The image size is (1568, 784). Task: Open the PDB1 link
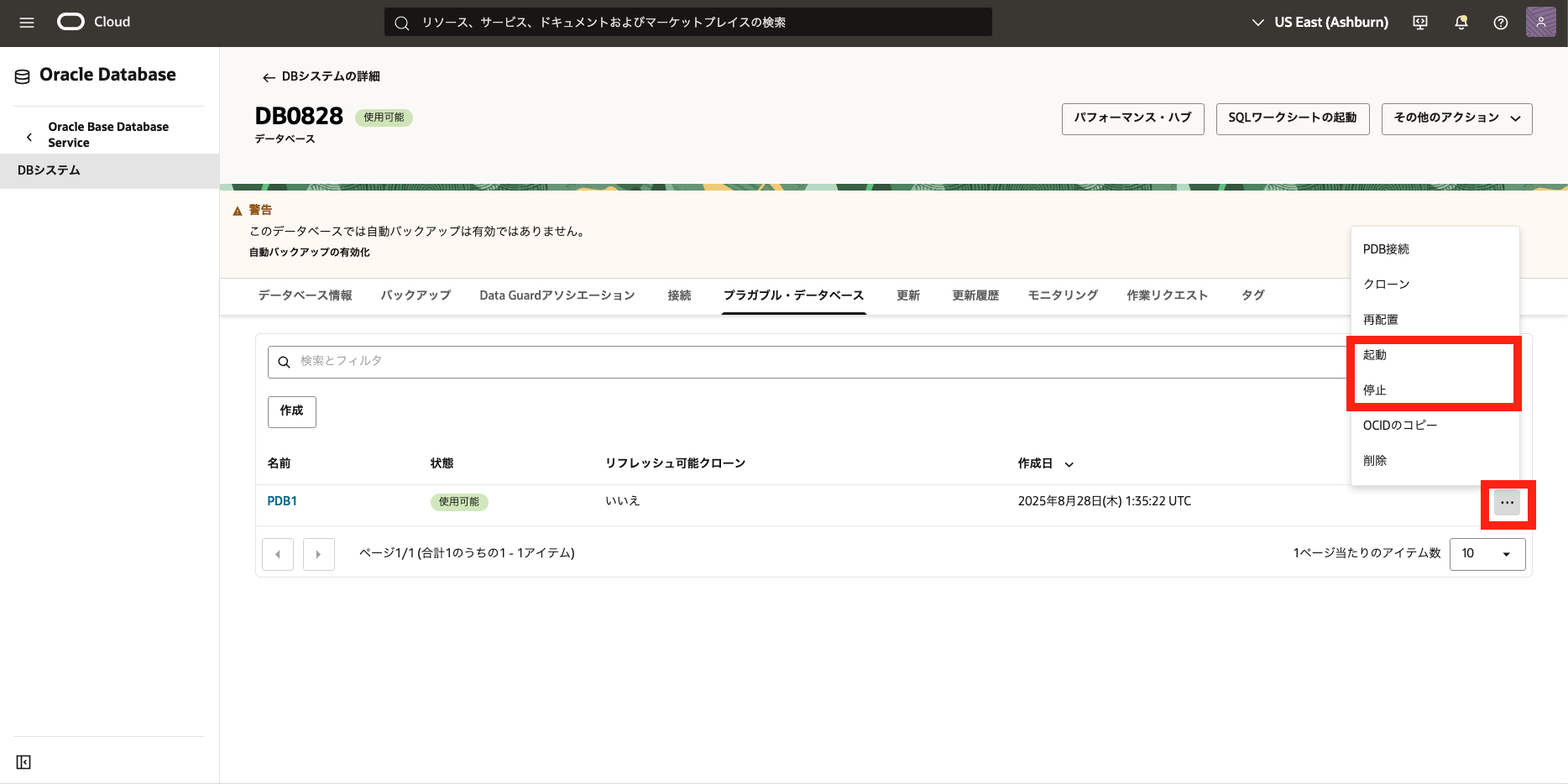(282, 501)
